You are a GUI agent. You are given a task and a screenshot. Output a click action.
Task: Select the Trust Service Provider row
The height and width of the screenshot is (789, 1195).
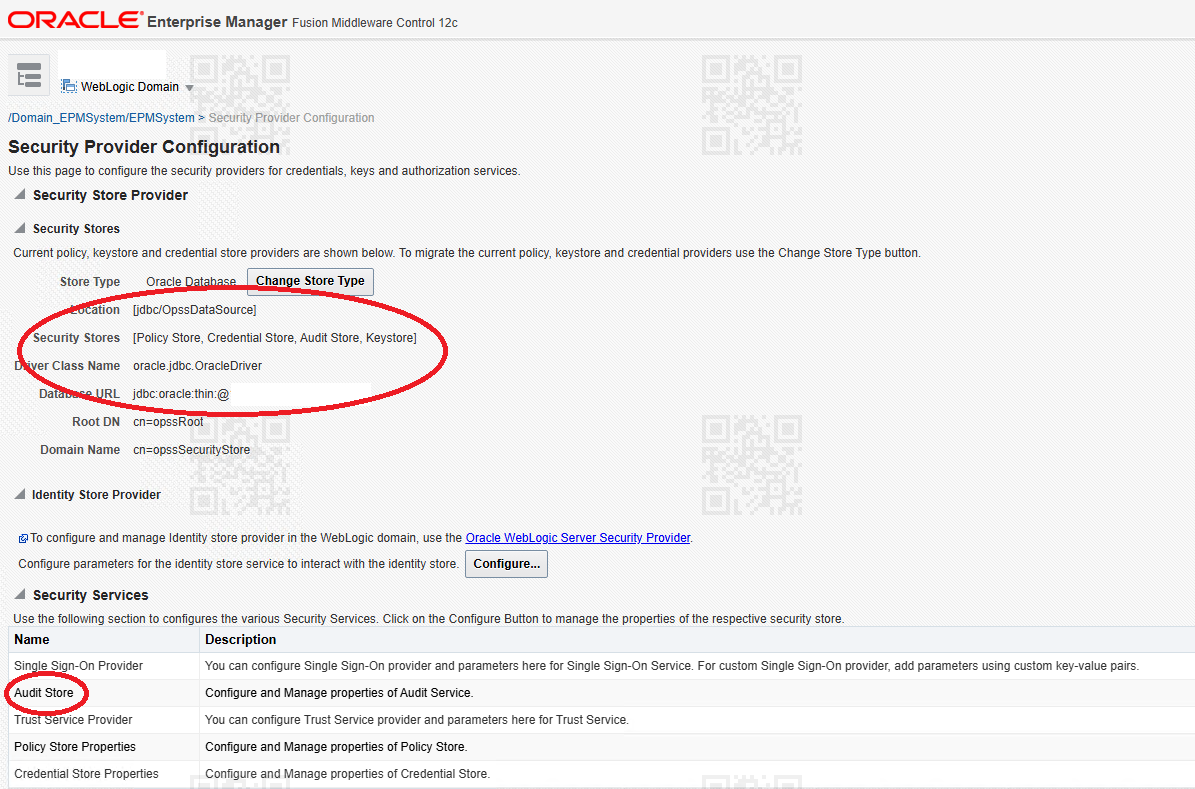coord(601,720)
